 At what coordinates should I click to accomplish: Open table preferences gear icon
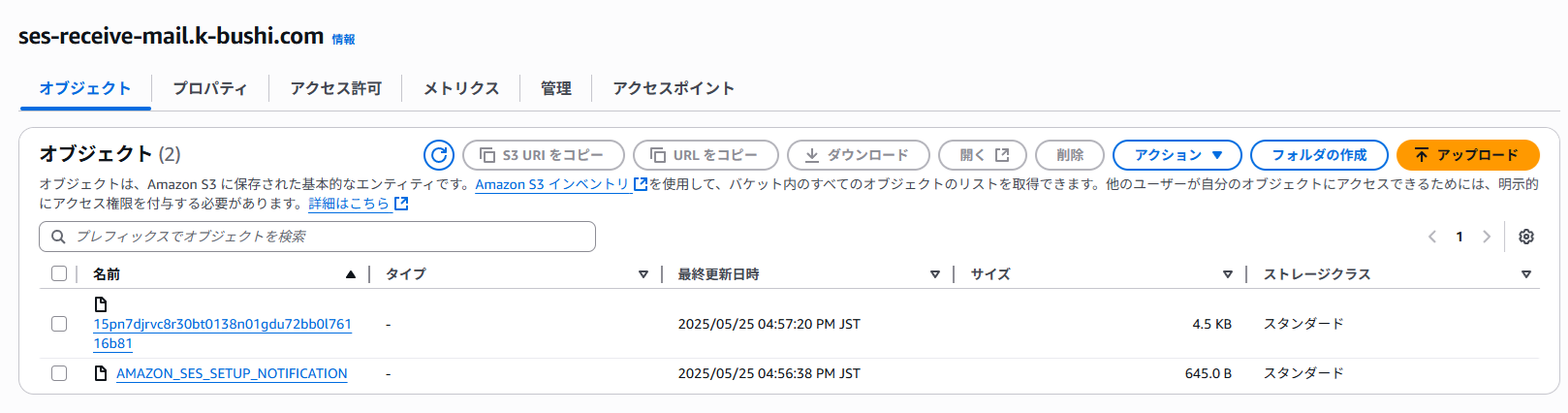pos(1526,237)
